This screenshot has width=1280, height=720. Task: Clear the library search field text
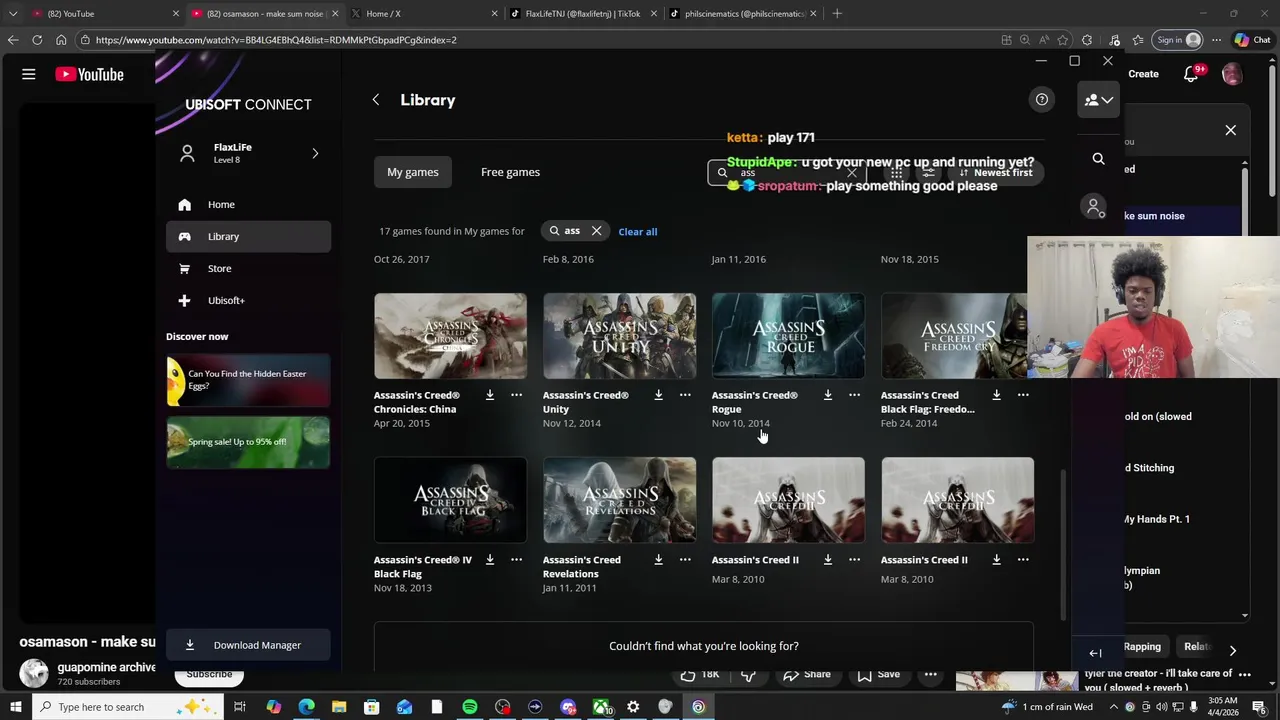point(852,173)
